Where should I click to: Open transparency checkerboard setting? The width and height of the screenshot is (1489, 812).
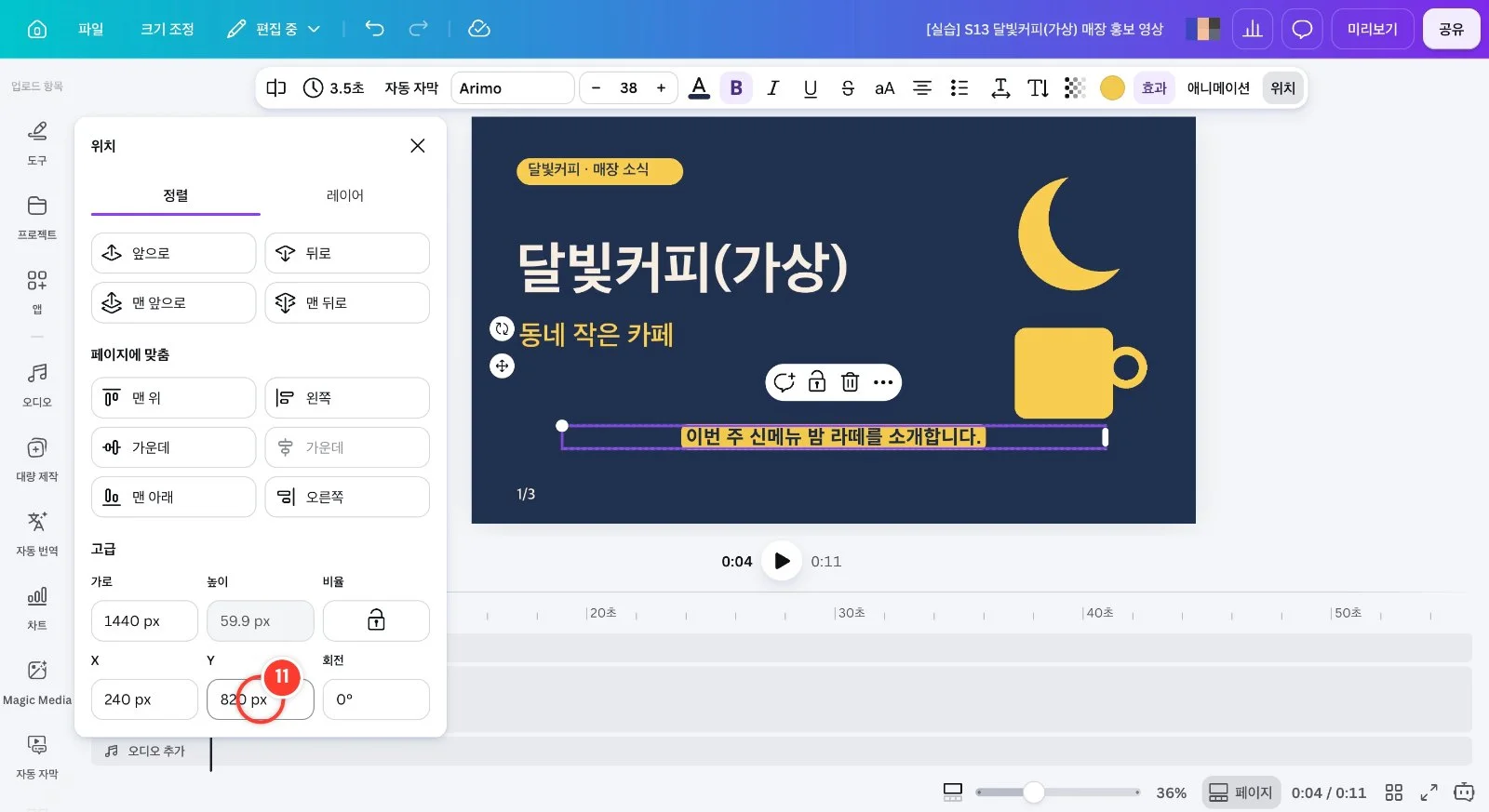pos(1075,88)
